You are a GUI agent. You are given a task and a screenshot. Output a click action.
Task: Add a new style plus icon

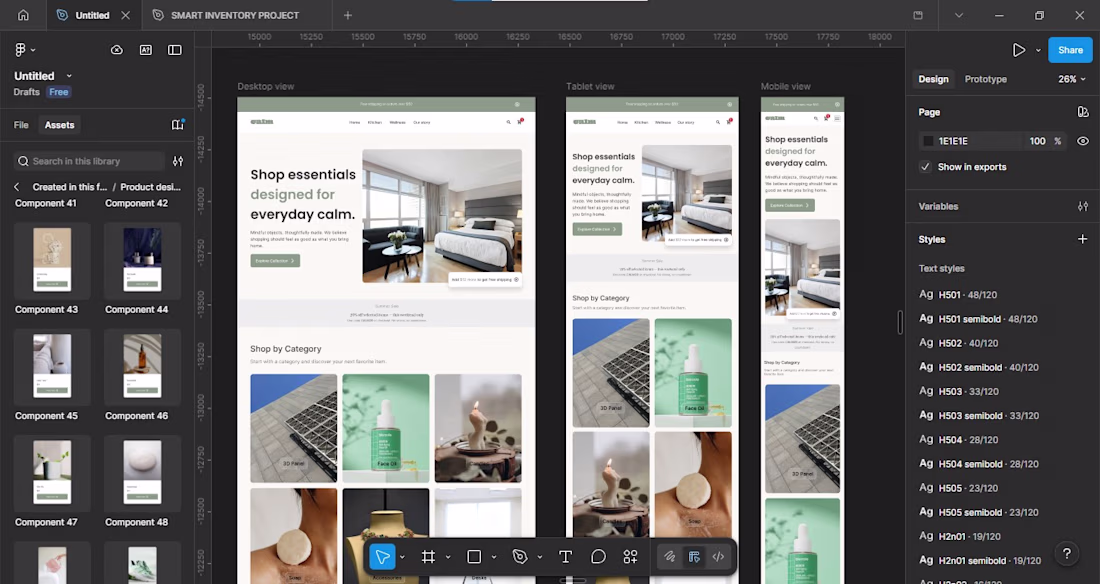pyautogui.click(x=1082, y=239)
